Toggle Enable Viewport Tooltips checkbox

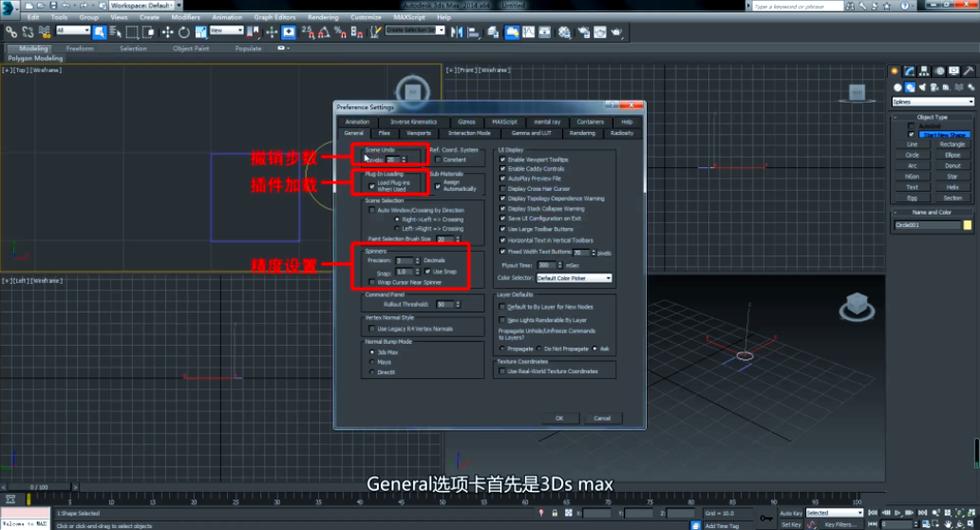tap(502, 159)
